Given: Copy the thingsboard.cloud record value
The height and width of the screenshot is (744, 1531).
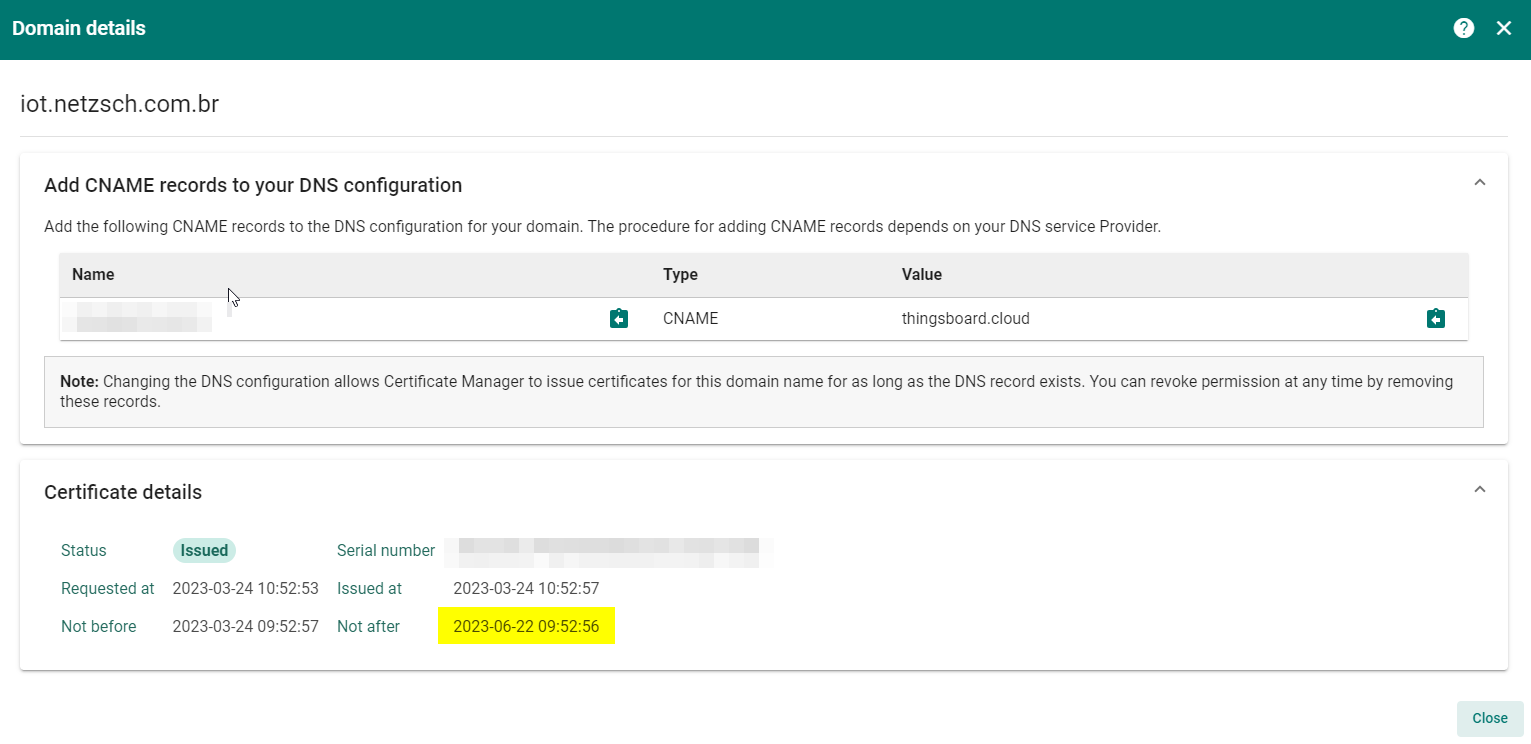Looking at the screenshot, I should [1436, 318].
